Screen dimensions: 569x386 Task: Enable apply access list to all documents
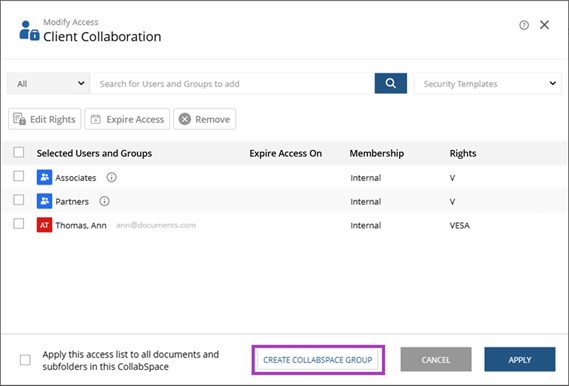[x=25, y=360]
